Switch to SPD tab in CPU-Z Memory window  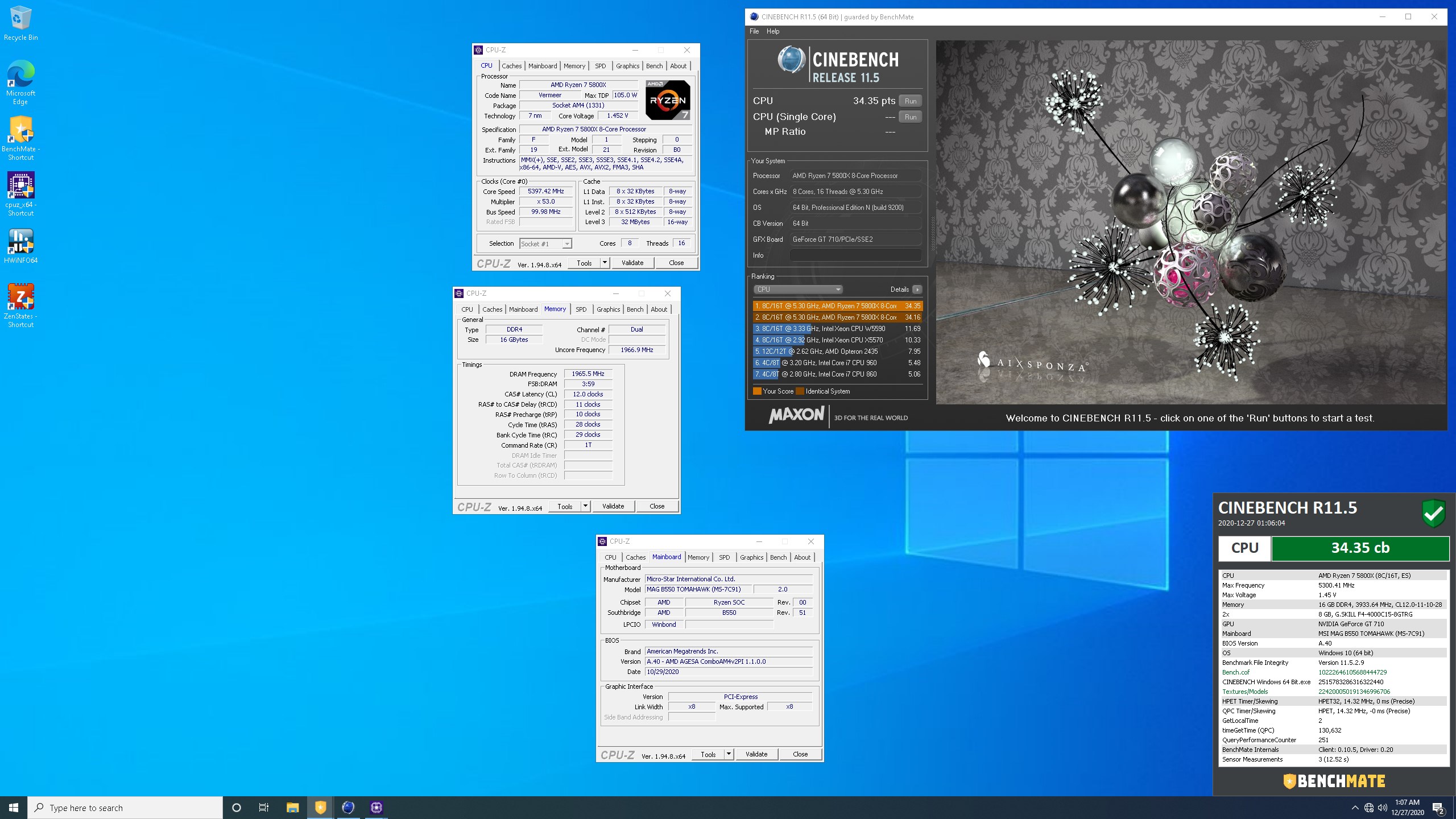581,309
